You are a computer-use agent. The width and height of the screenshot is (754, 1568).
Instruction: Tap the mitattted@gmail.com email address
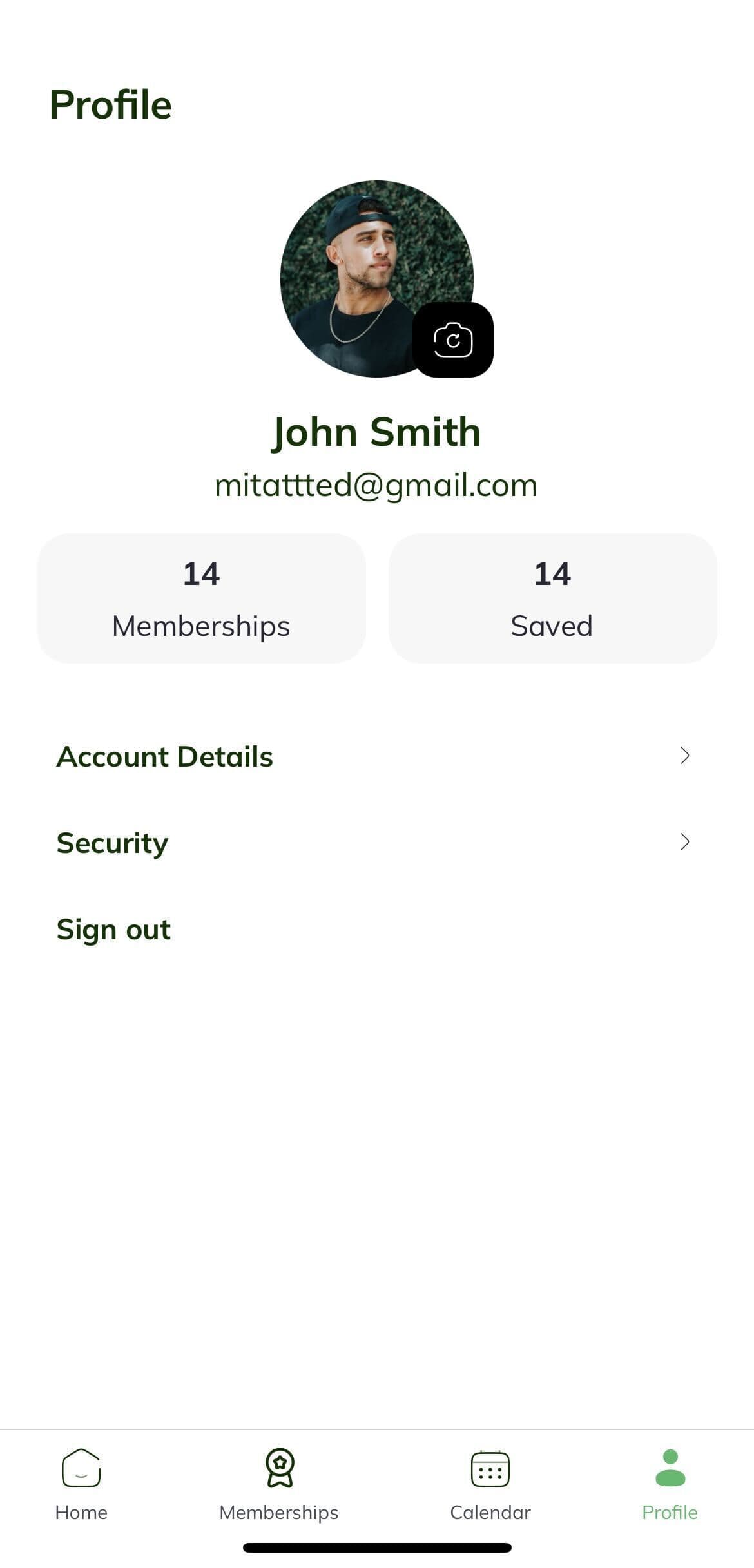pyautogui.click(x=376, y=485)
